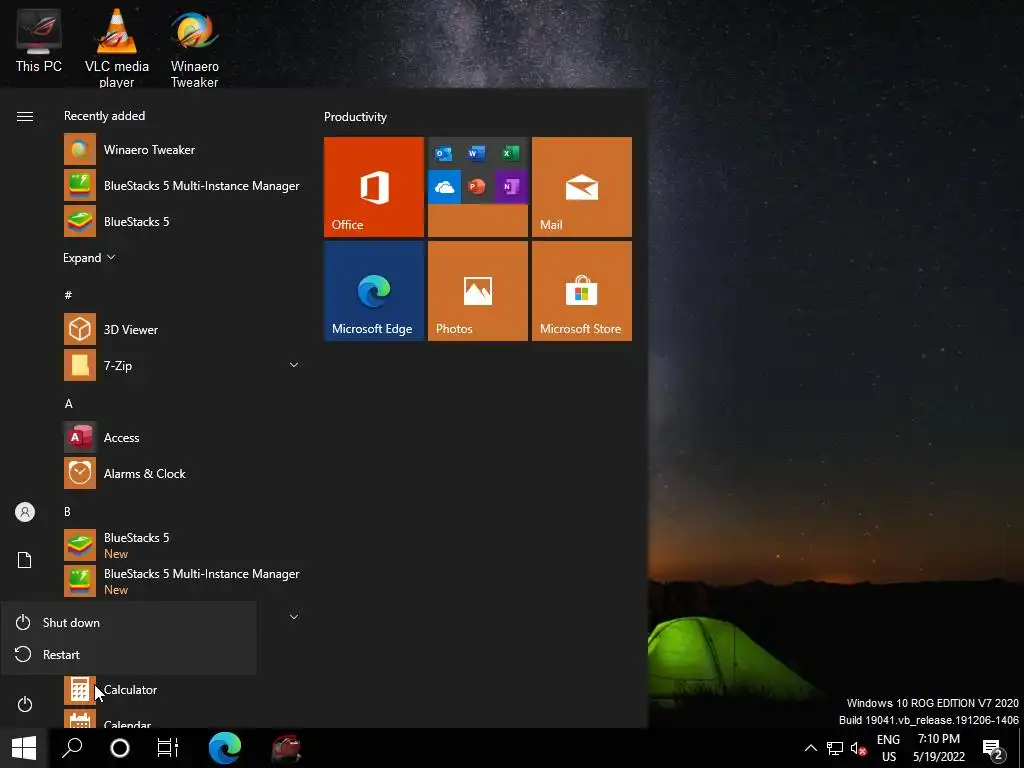Viewport: 1024px width, 768px height.
Task: Click the Power button in Start
Action: pyautogui.click(x=25, y=704)
